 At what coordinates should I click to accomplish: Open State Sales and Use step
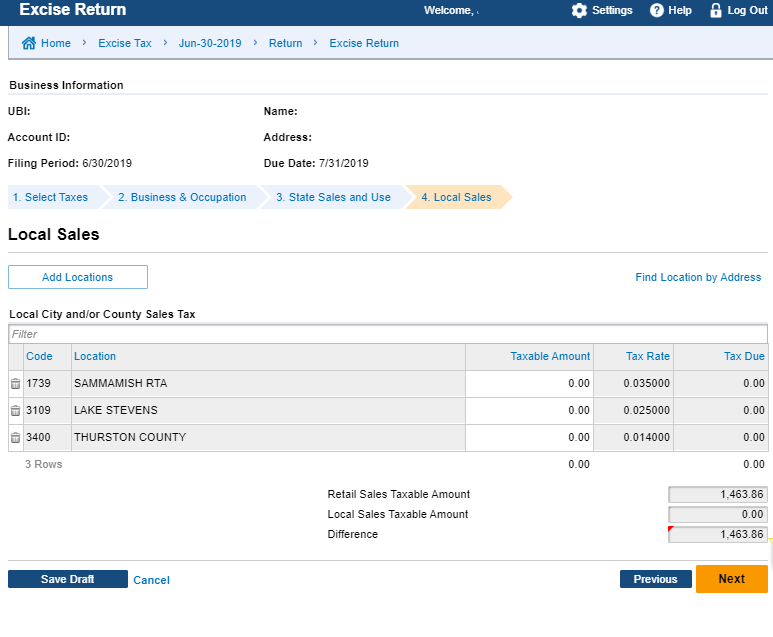click(x=333, y=197)
